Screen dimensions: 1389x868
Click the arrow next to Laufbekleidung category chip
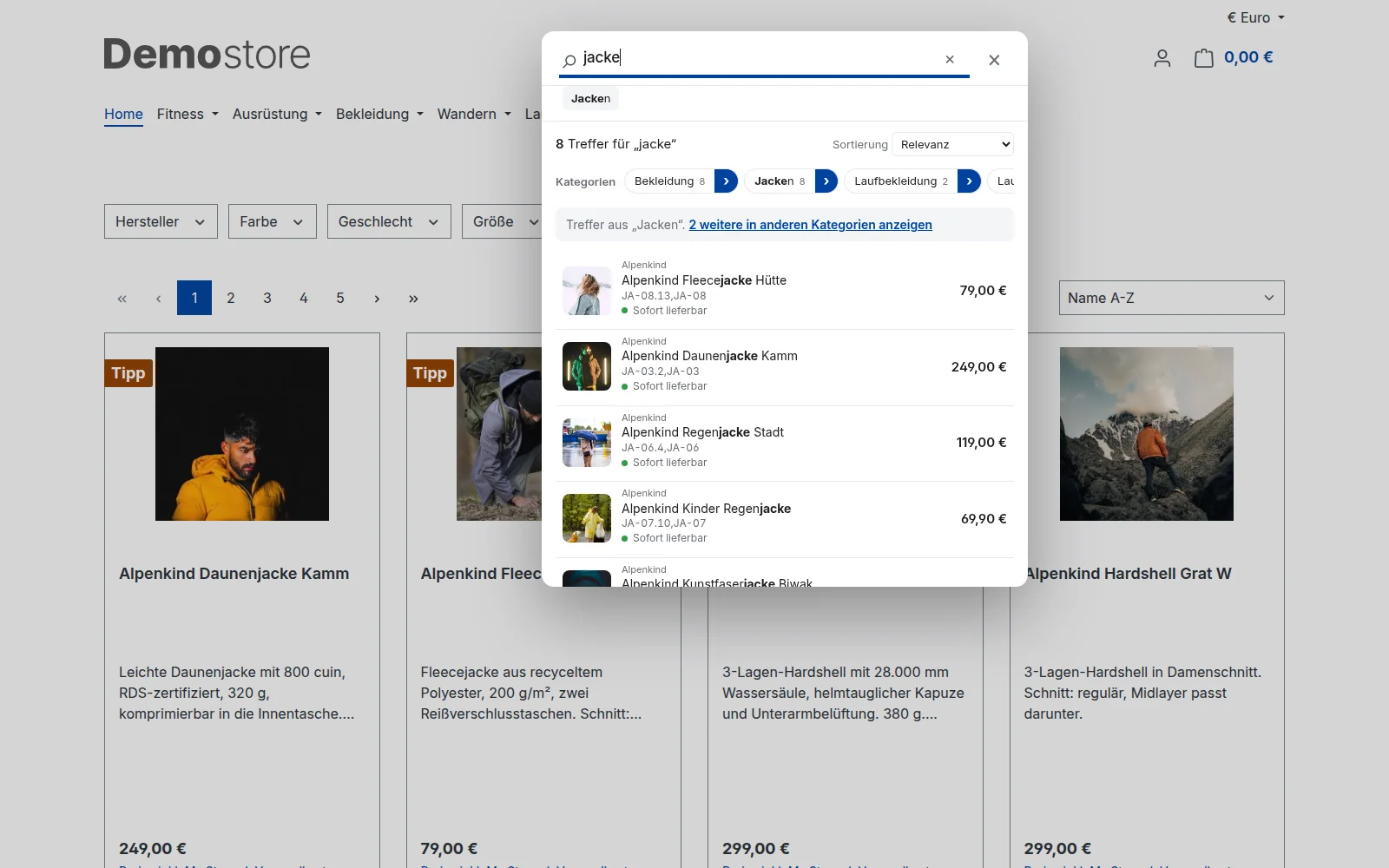coord(969,181)
